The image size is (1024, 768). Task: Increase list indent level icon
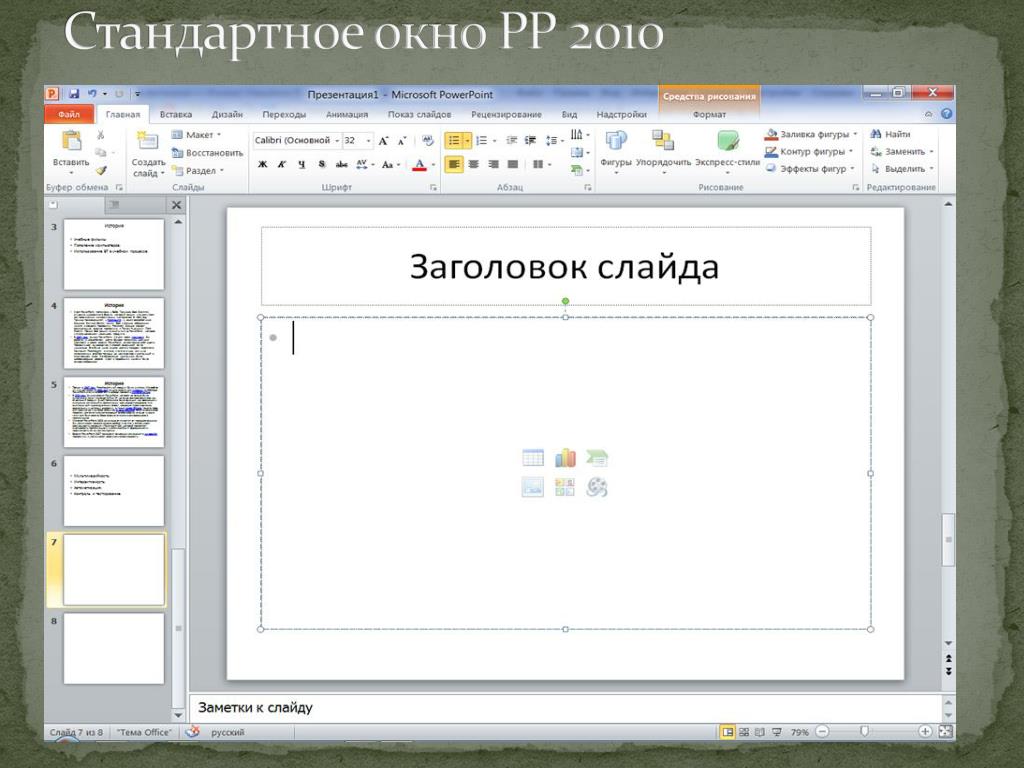point(530,140)
